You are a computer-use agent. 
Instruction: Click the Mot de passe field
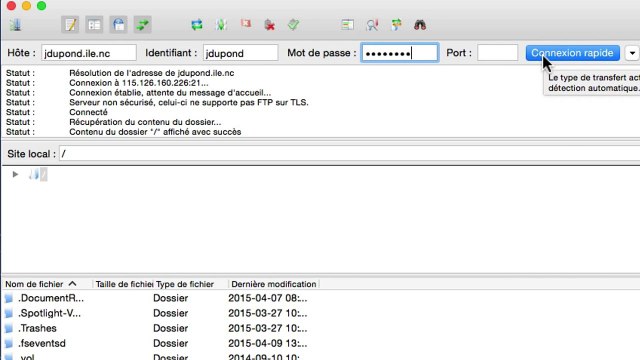click(x=400, y=53)
